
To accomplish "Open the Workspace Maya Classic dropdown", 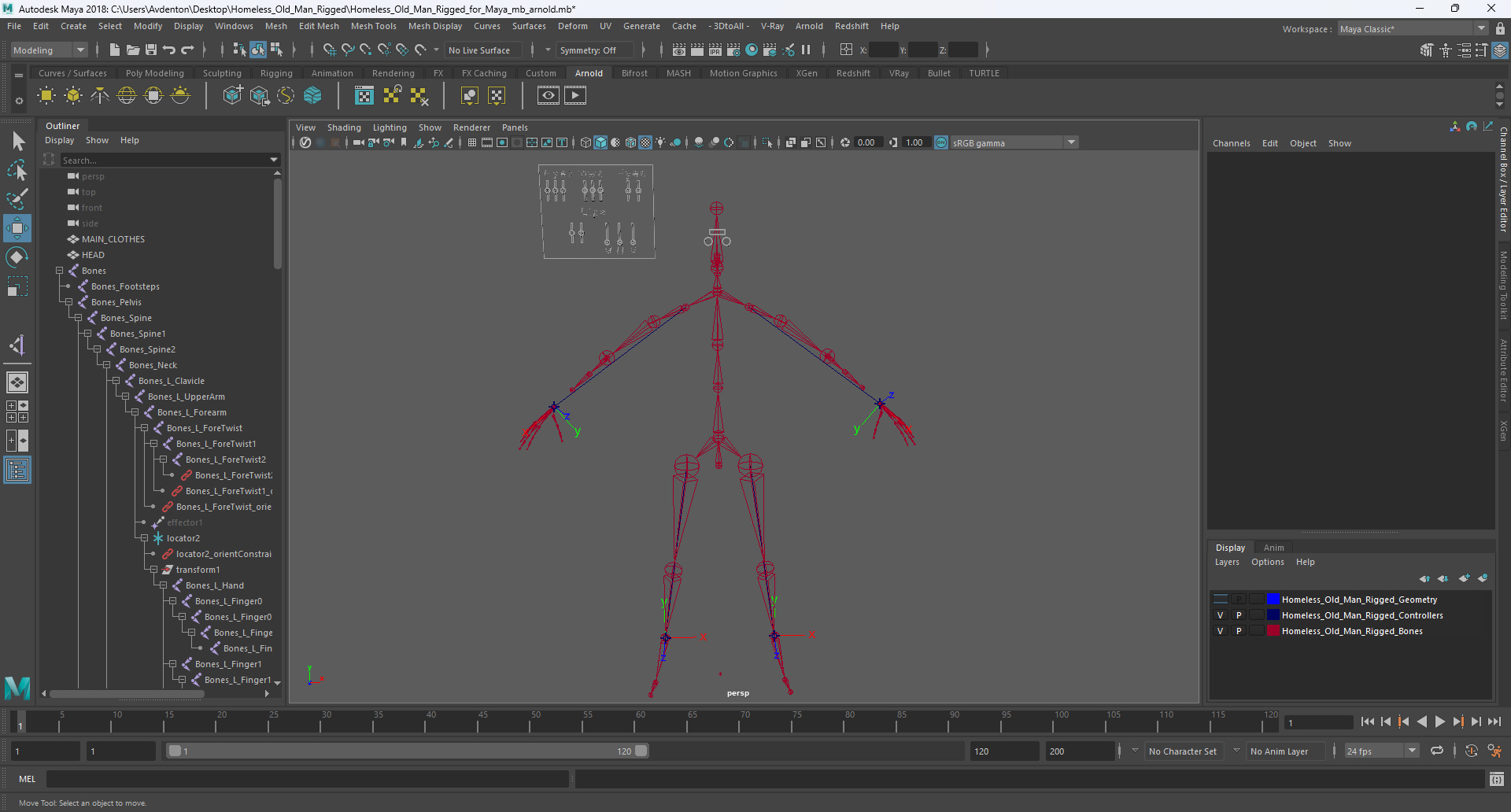I will pyautogui.click(x=1413, y=28).
